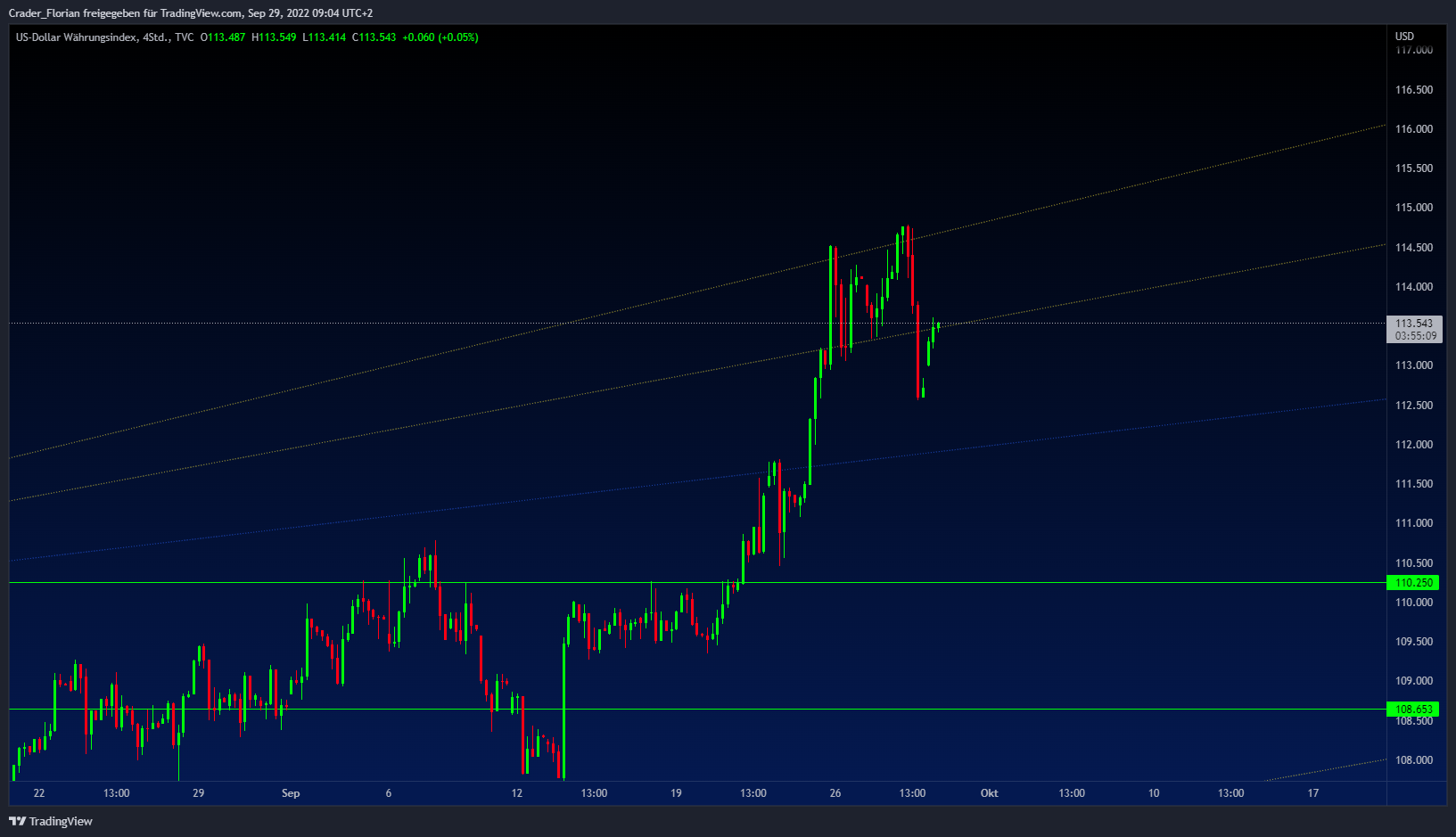Click the '17' date label on time axis
Image resolution: width=1456 pixels, height=837 pixels.
click(x=1313, y=793)
